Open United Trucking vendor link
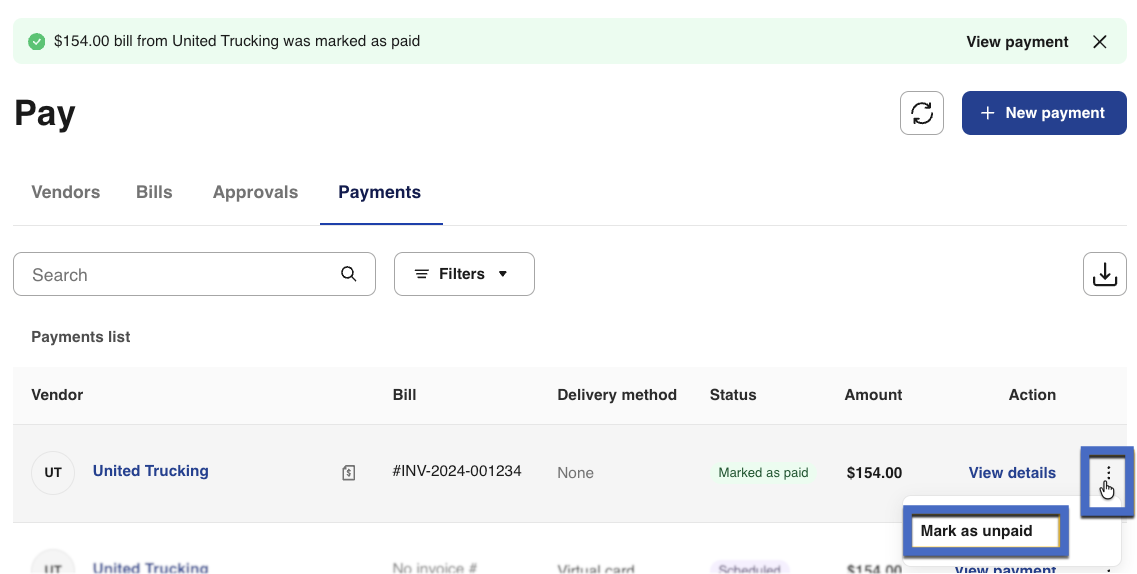1137x574 pixels. [151, 471]
